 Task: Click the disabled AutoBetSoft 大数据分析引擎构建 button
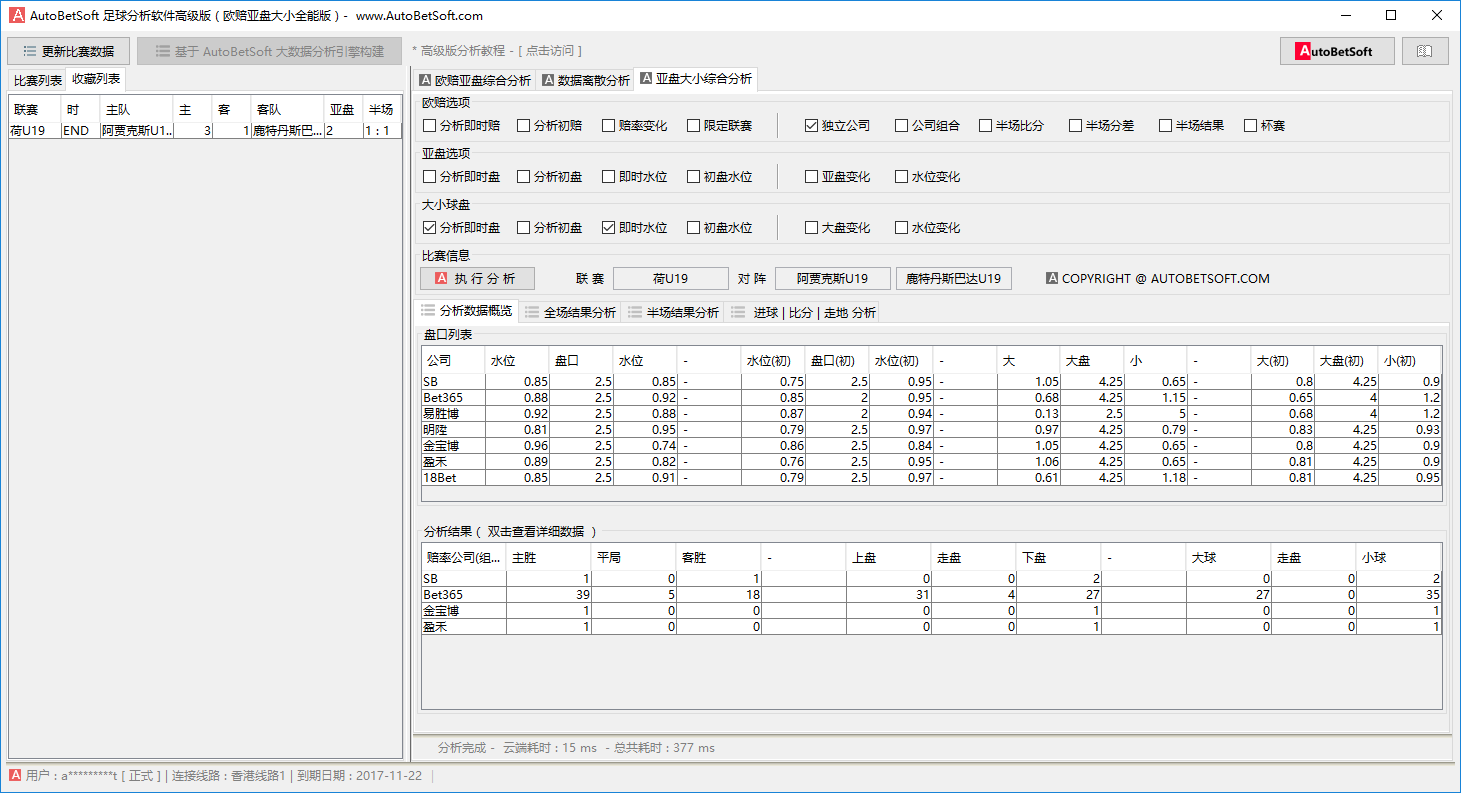[x=269, y=51]
